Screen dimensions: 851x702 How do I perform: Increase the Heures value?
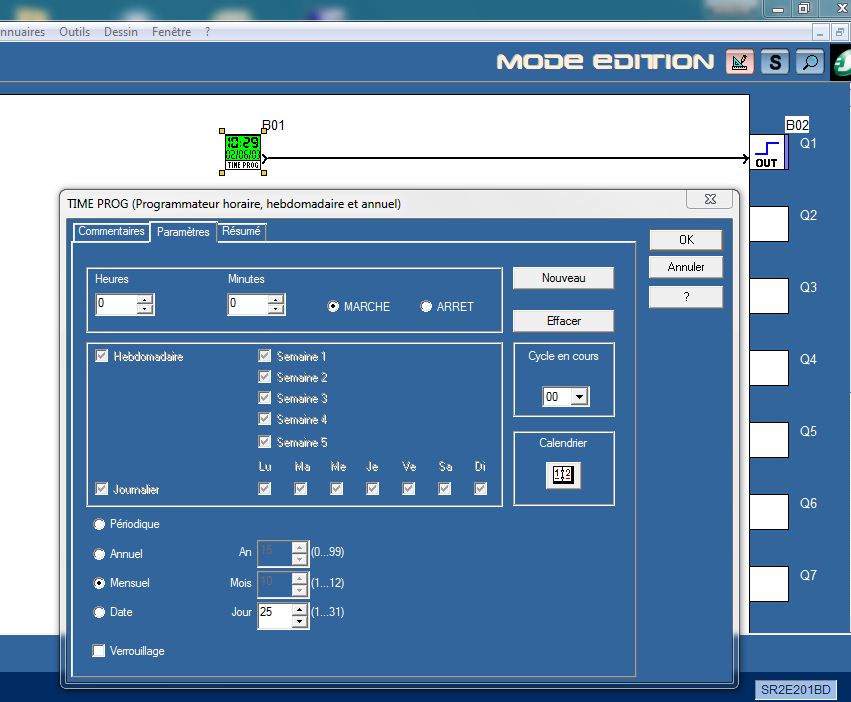click(x=144, y=300)
